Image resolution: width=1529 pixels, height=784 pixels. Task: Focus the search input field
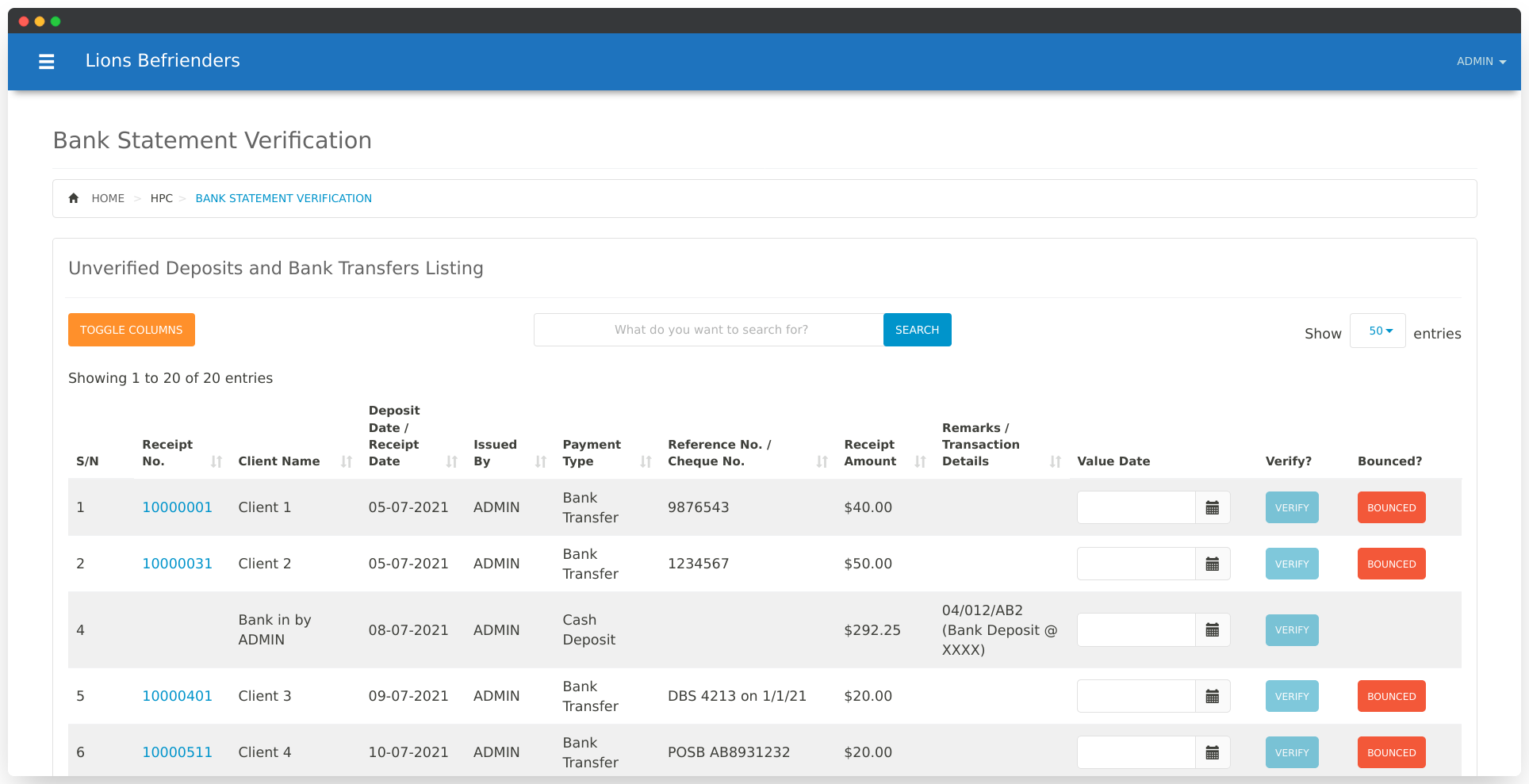709,330
